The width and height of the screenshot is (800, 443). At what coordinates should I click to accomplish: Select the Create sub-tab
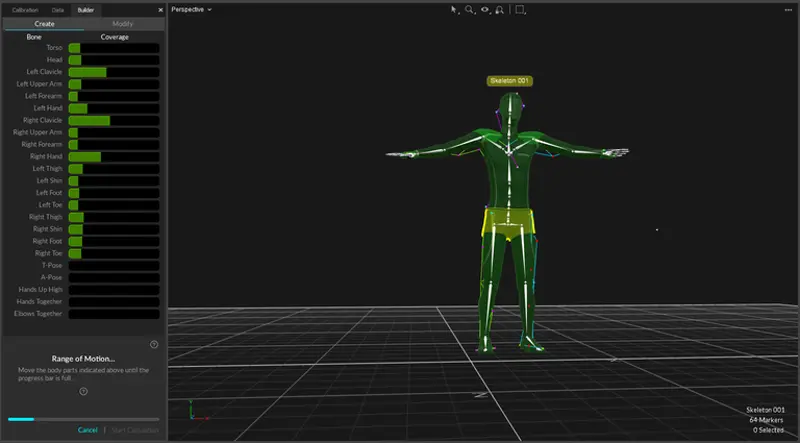pos(43,23)
